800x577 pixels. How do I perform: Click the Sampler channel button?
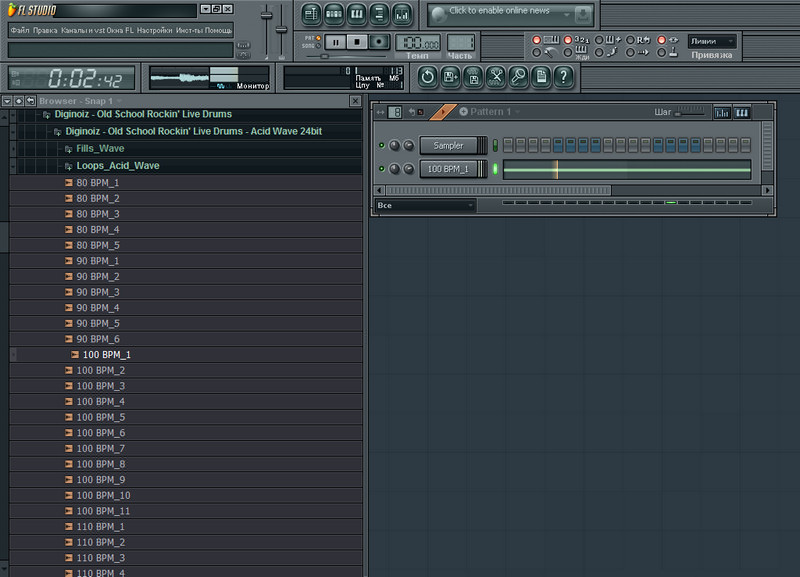pos(449,146)
